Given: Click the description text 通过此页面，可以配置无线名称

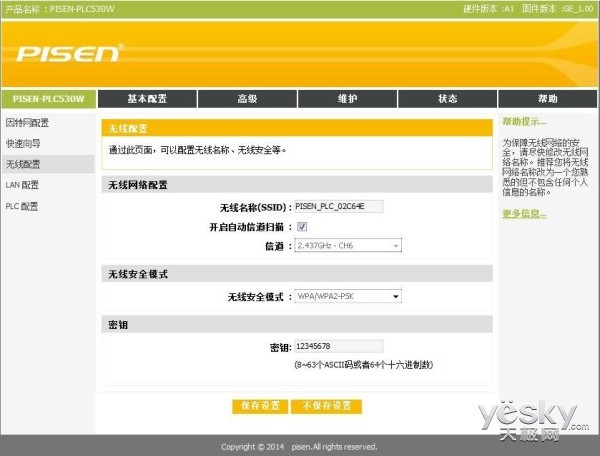Looking at the screenshot, I should tap(197, 150).
